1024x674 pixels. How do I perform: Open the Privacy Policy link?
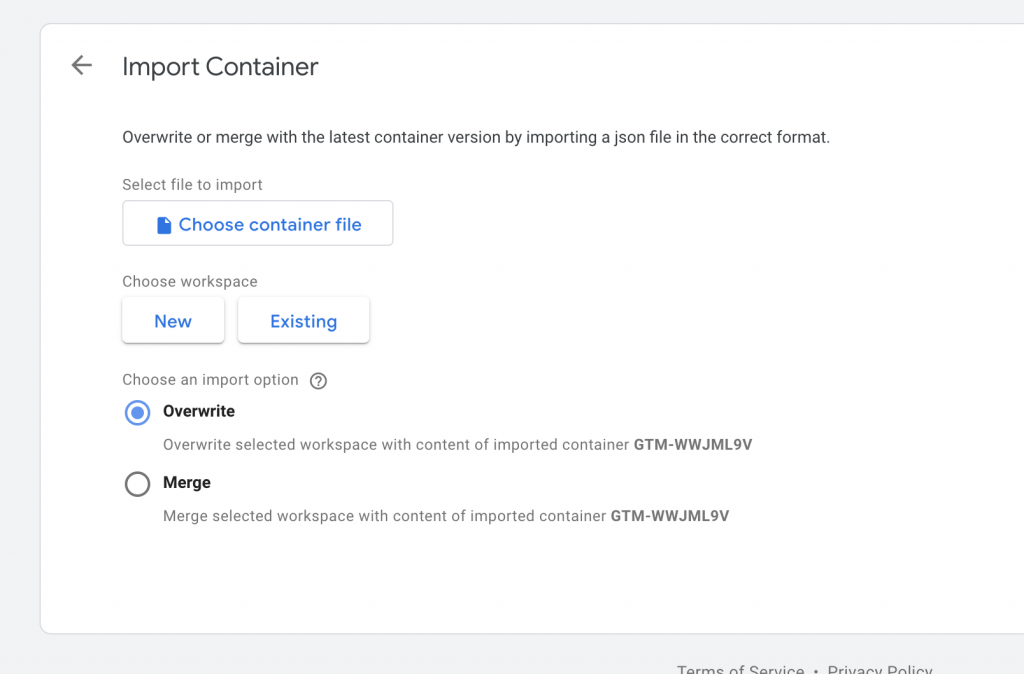pos(880,669)
